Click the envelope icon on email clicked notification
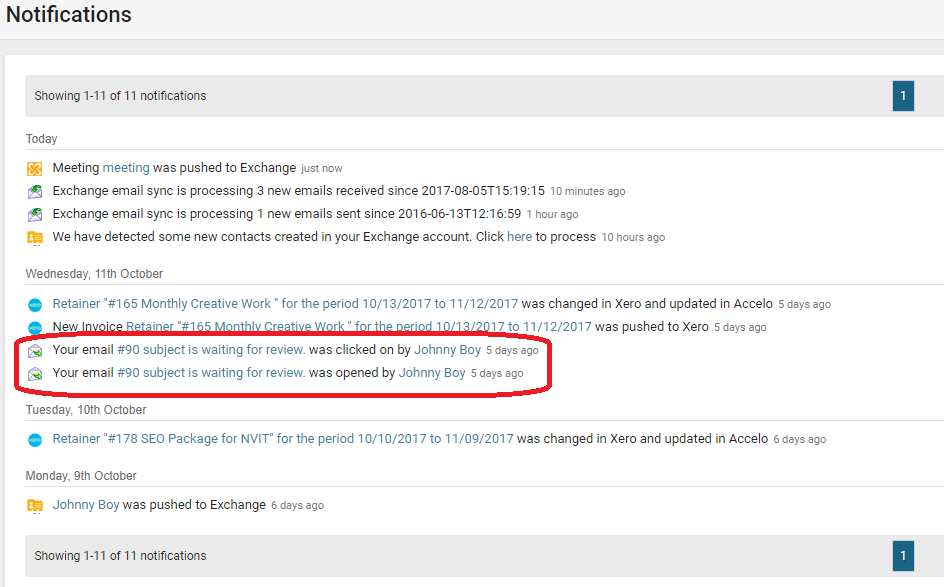The image size is (944, 587). click(36, 349)
